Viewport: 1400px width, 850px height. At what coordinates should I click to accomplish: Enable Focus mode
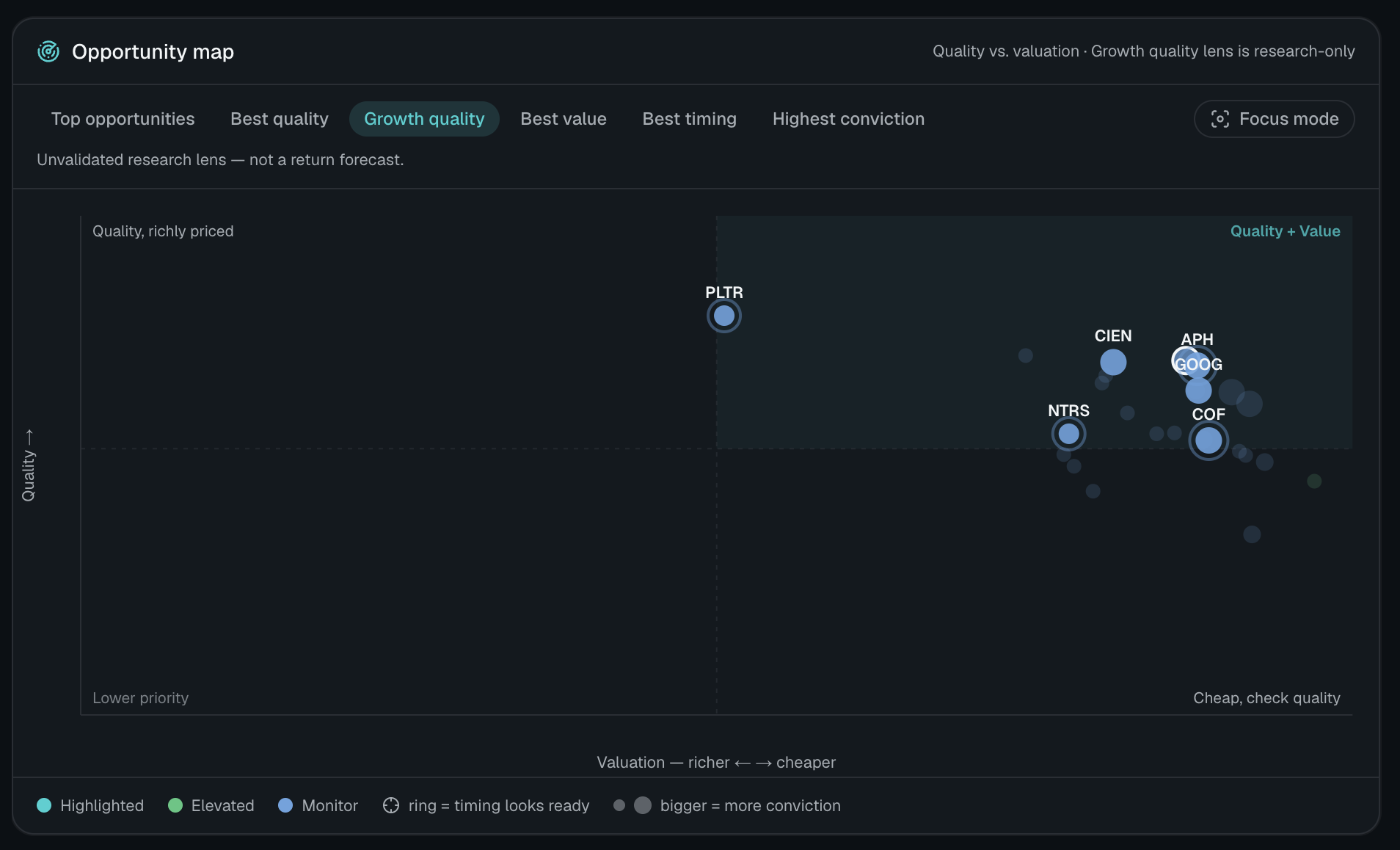point(1275,119)
